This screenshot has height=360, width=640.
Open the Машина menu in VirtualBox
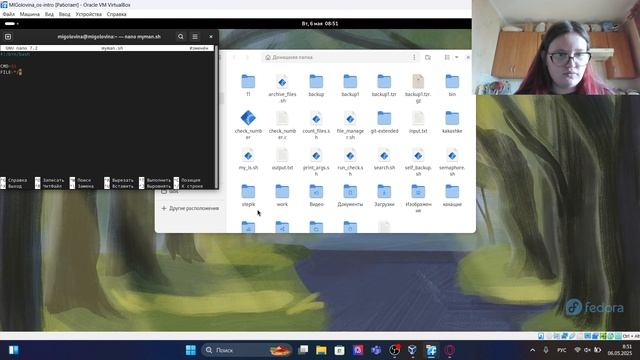[30, 14]
